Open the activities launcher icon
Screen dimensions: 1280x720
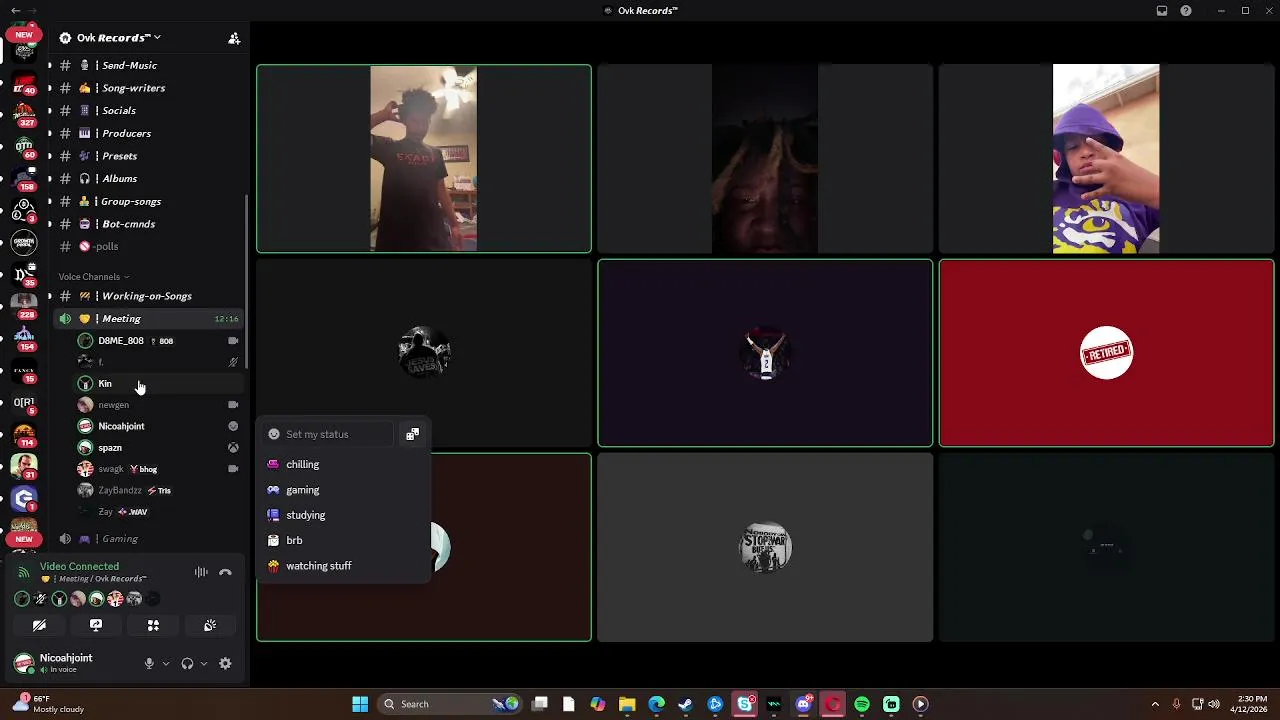tap(153, 625)
